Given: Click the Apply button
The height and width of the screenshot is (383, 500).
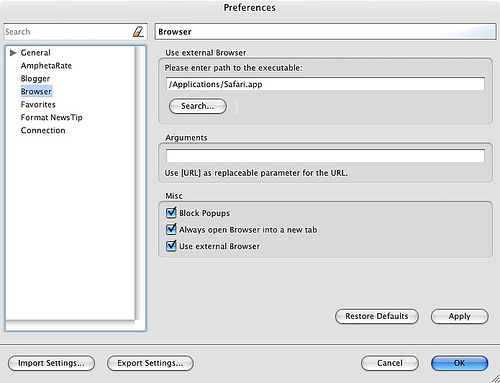Looking at the screenshot, I should (x=459, y=316).
